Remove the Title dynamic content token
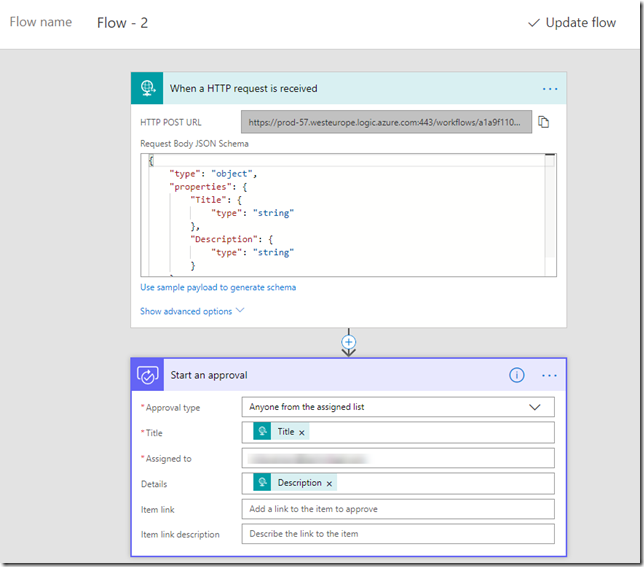The height and width of the screenshot is (567, 644). [301, 433]
